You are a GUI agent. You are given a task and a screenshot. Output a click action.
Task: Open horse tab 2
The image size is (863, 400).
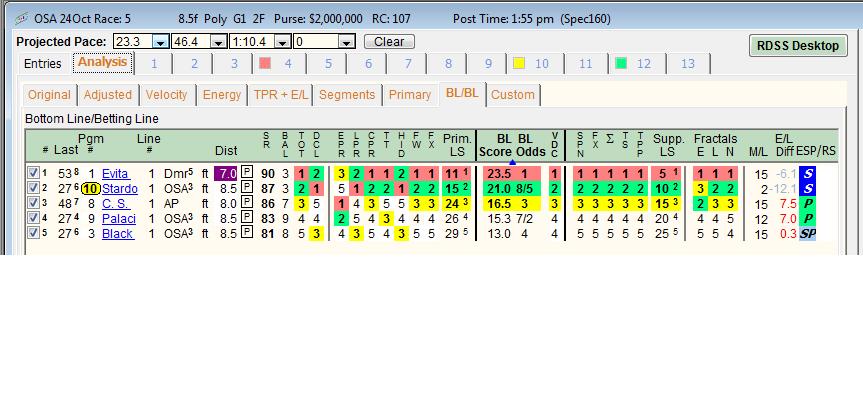194,64
